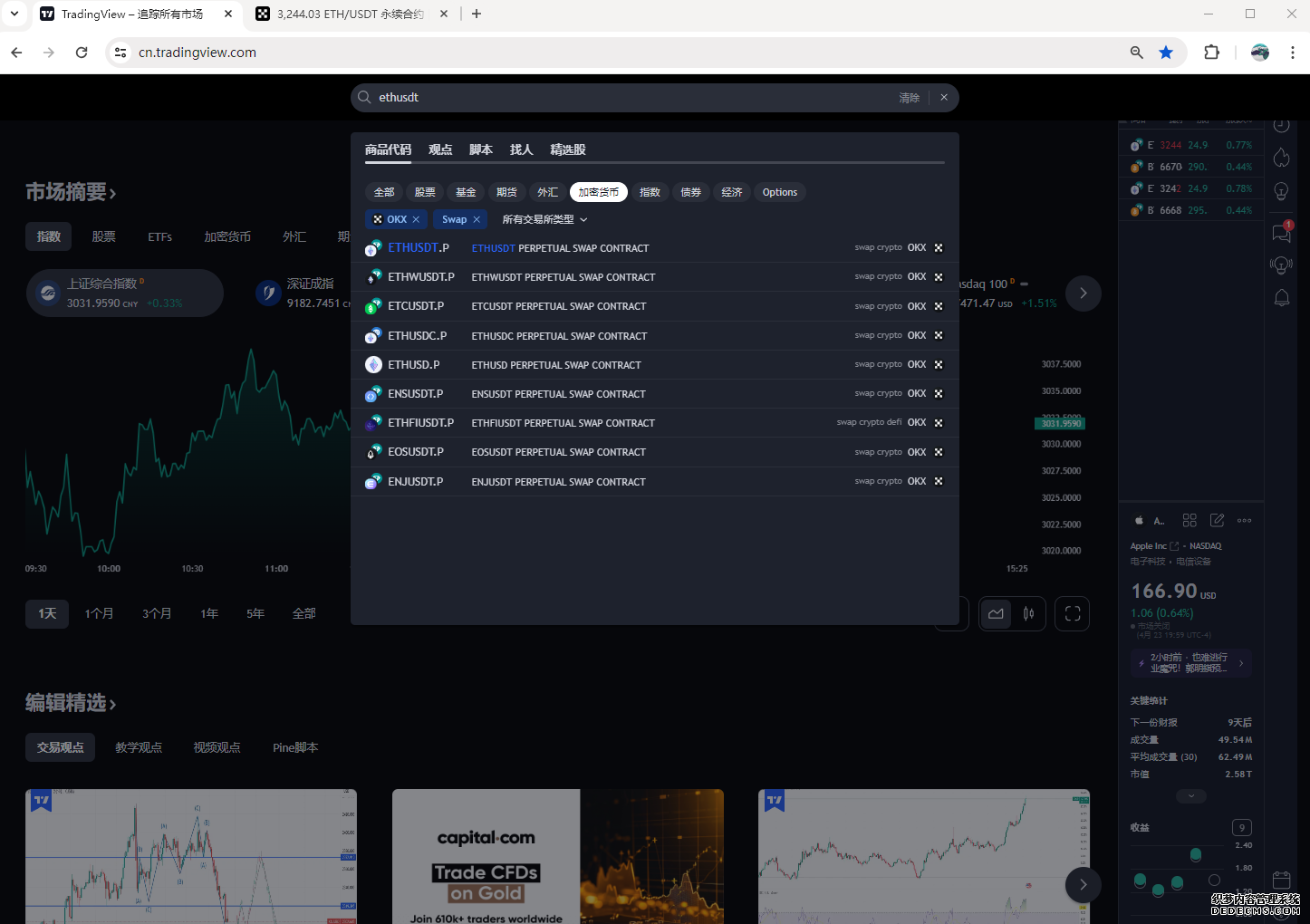The height and width of the screenshot is (924, 1310).
Task: Remove the OKX exchange filter
Action: 416,219
